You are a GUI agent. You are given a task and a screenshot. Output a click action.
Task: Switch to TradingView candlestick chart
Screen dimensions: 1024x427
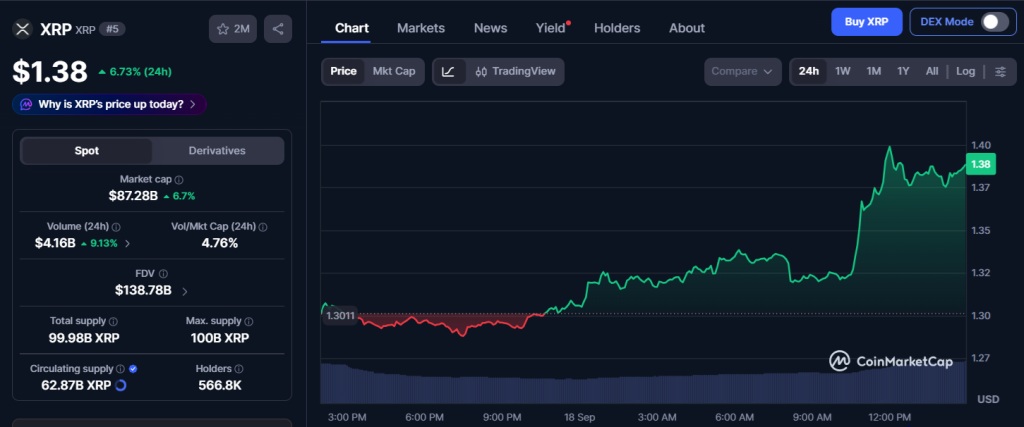pos(515,72)
